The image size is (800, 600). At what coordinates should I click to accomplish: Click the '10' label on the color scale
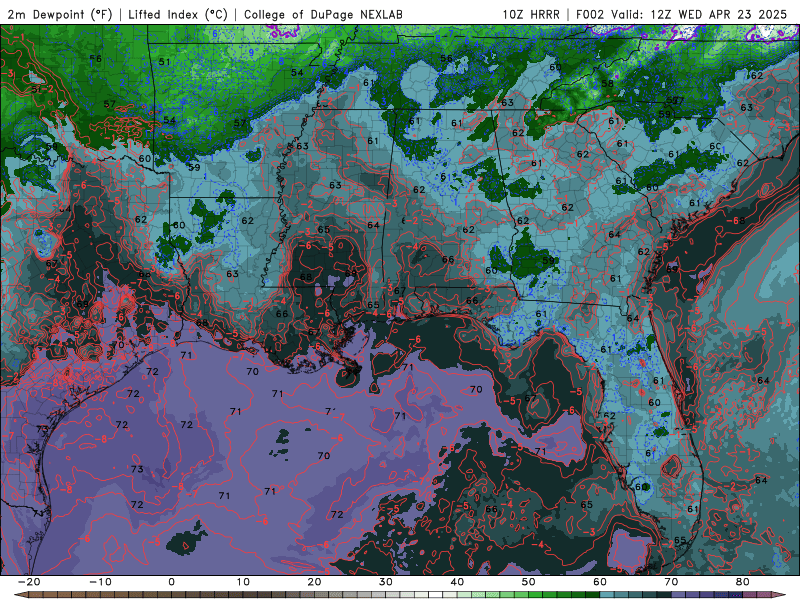(x=243, y=582)
